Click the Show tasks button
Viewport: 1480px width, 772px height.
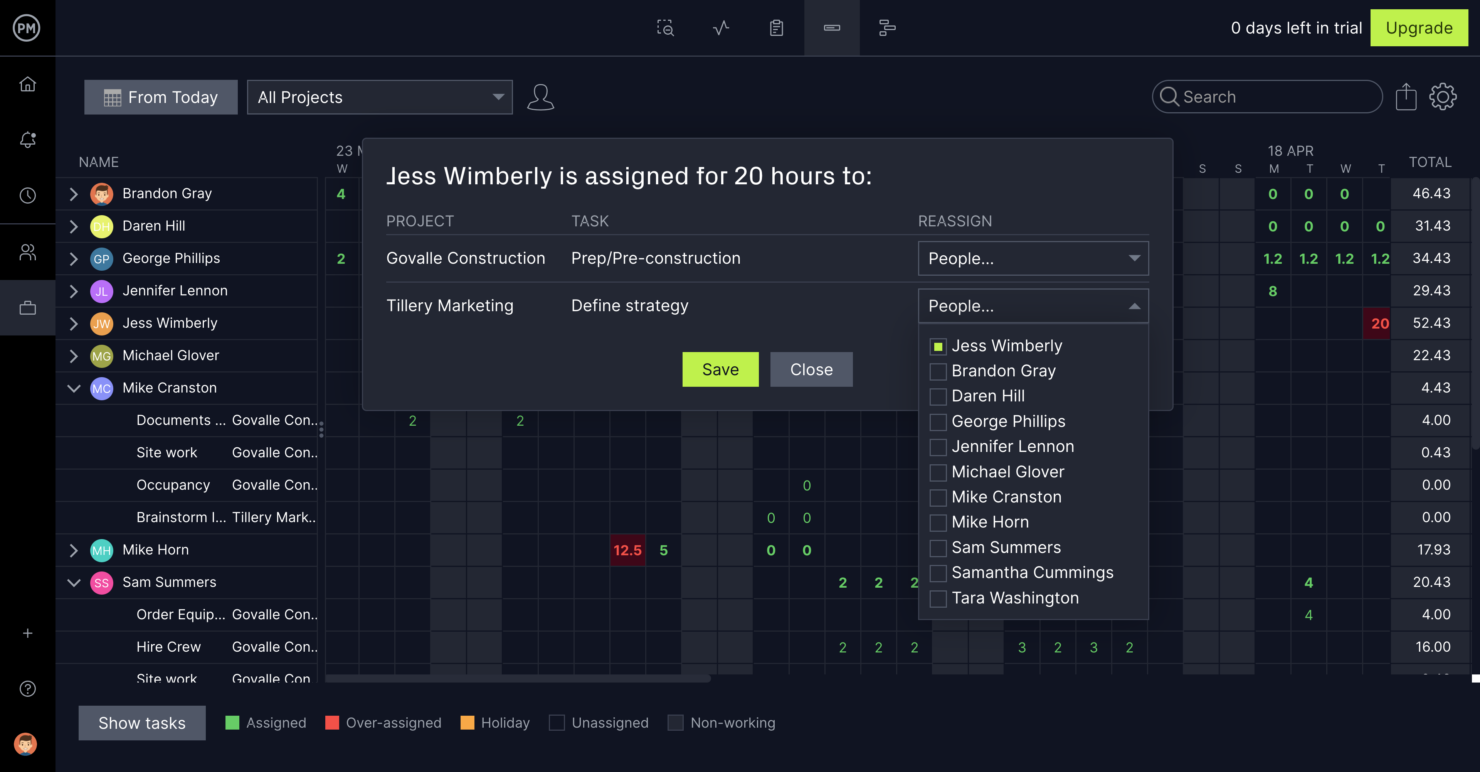tap(142, 723)
